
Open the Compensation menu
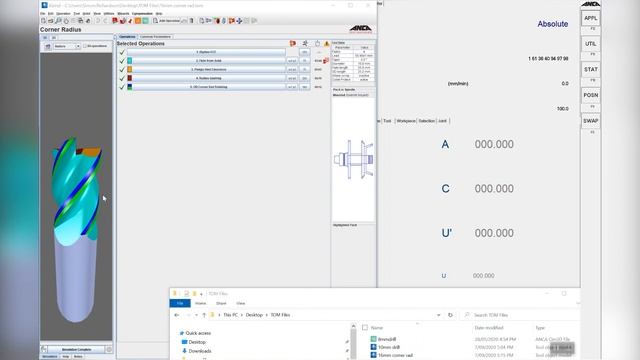(x=142, y=13)
